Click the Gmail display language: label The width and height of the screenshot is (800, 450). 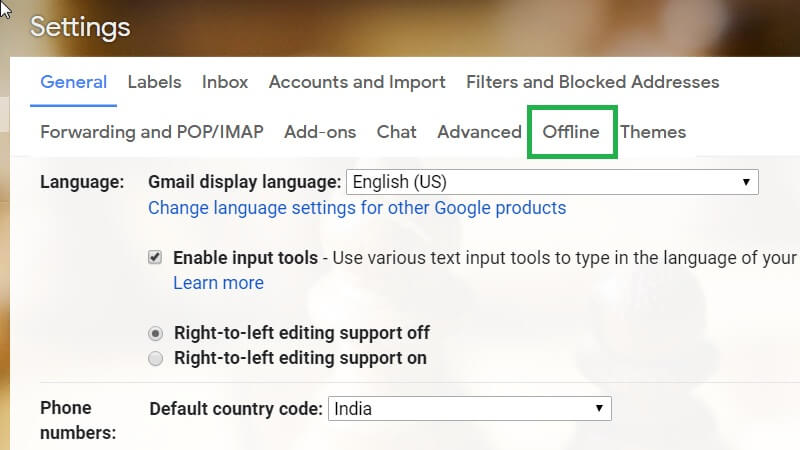[x=245, y=182]
